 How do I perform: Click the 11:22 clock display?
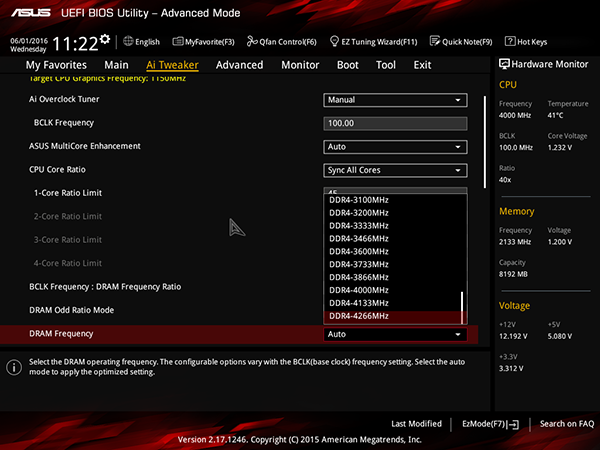(x=75, y=44)
